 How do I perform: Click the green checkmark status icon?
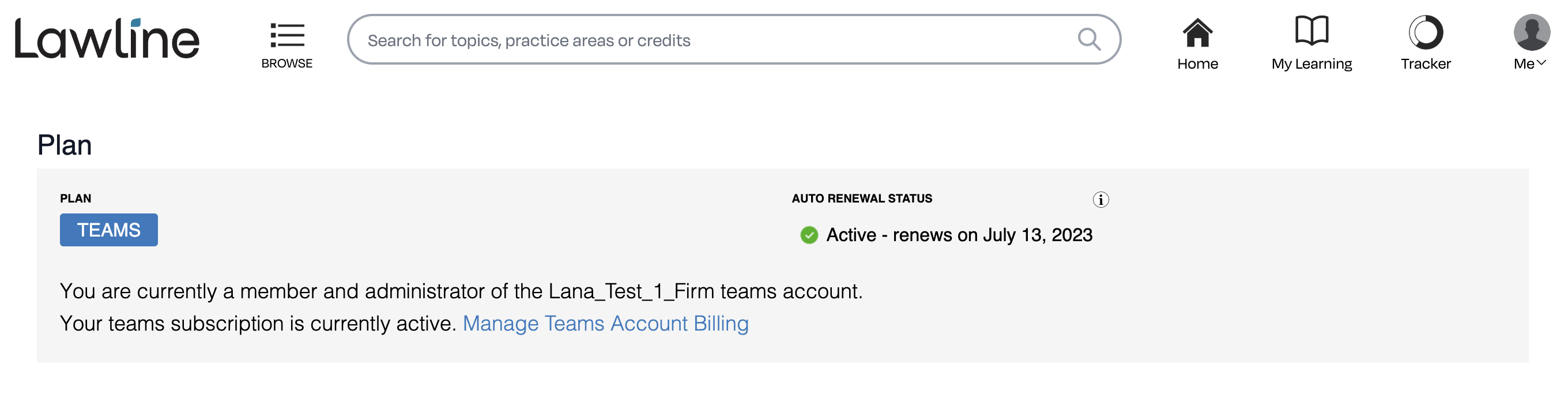tap(809, 235)
